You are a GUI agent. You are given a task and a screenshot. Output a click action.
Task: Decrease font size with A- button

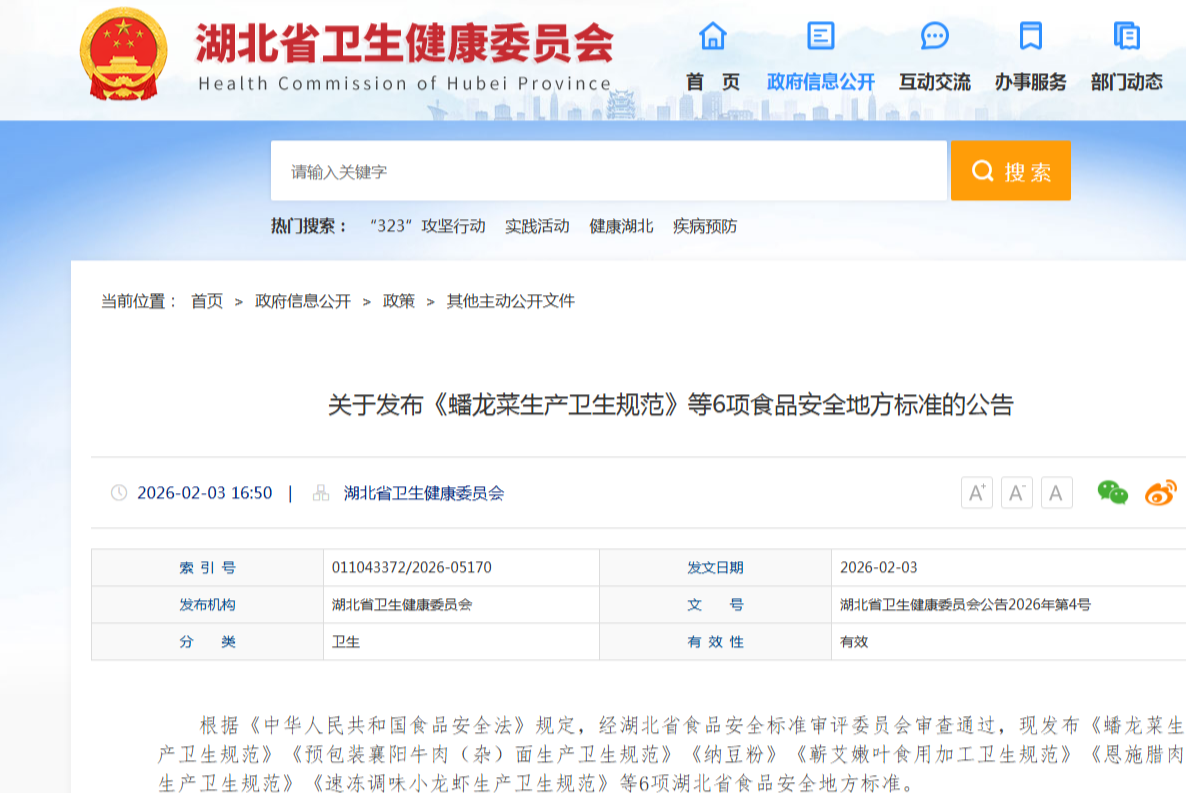(x=1016, y=493)
